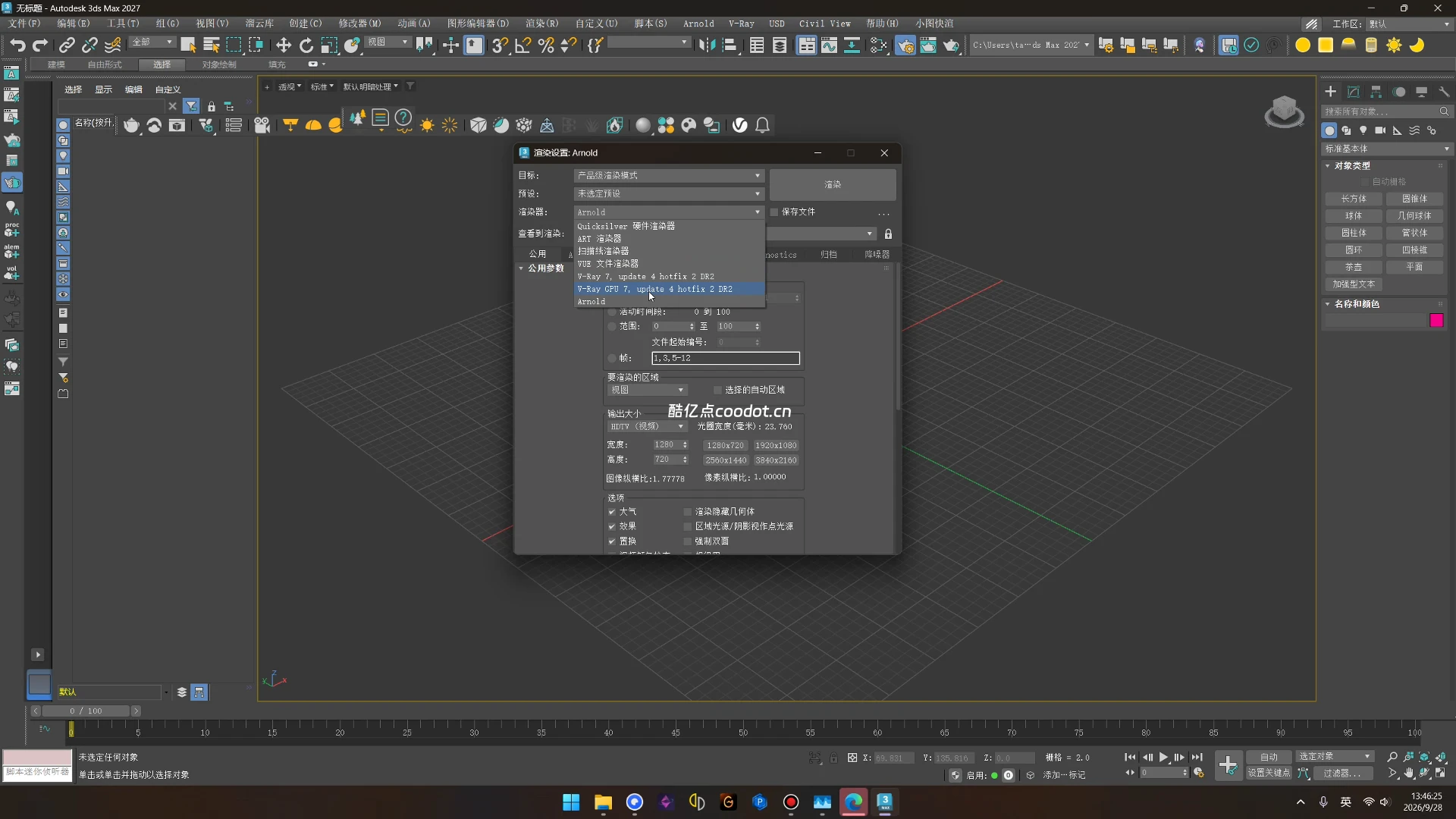The height and width of the screenshot is (819, 1456).
Task: Jump to the timeline start frame
Action: 1130,757
